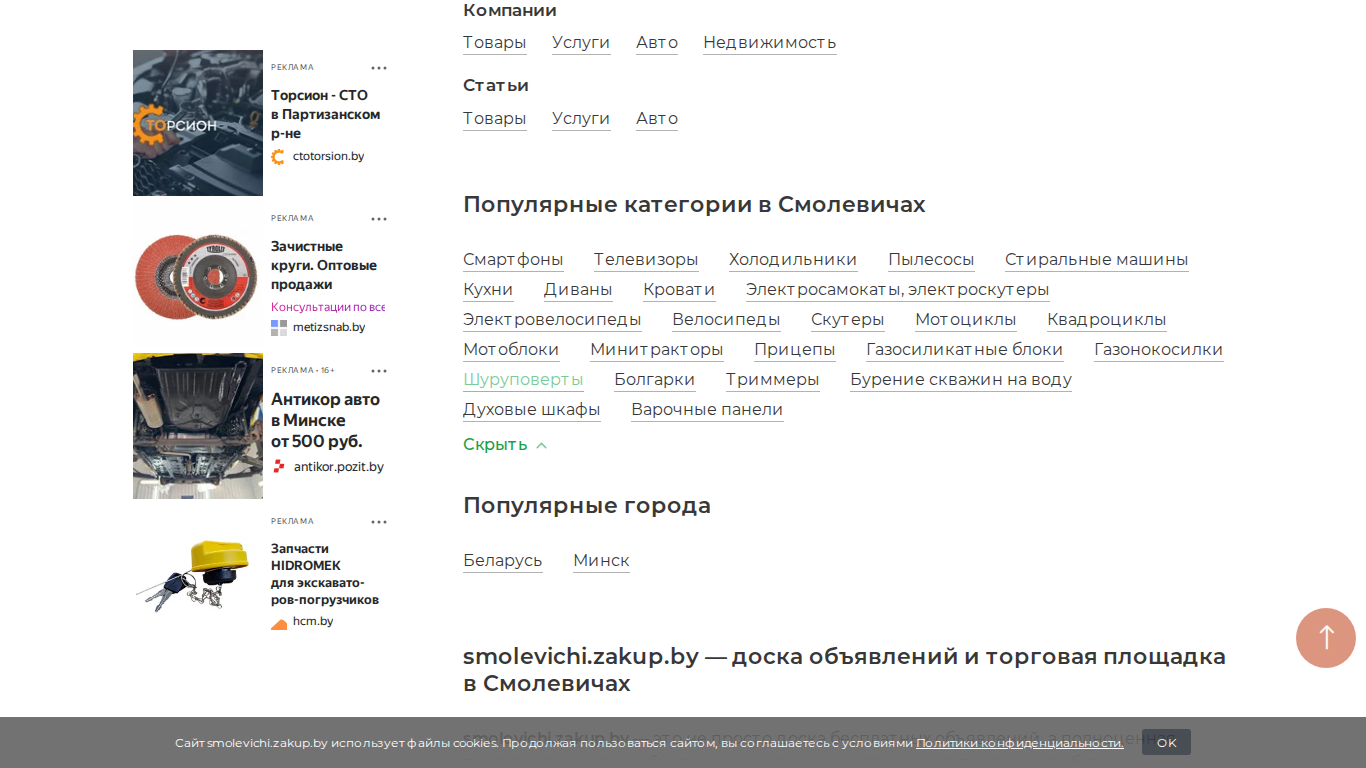Collapse categories with Скрыть
The height and width of the screenshot is (768, 1366).
(x=505, y=445)
